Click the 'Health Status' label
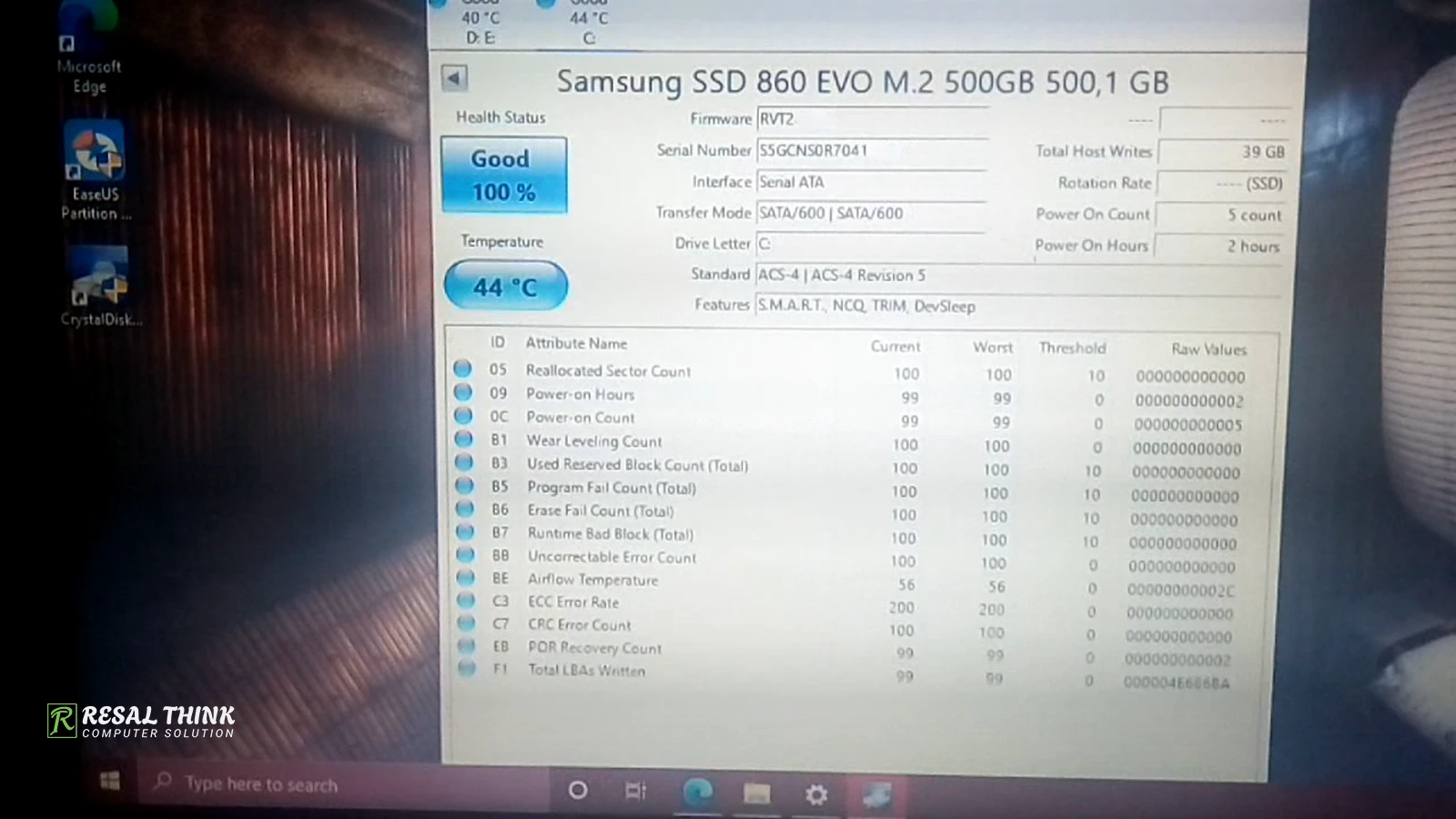 [500, 117]
